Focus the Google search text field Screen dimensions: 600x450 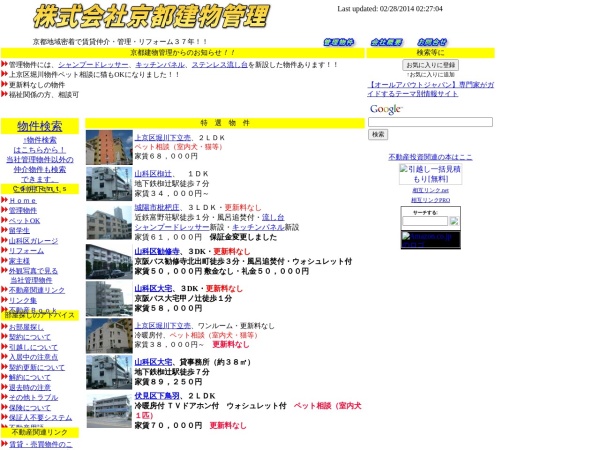point(430,122)
